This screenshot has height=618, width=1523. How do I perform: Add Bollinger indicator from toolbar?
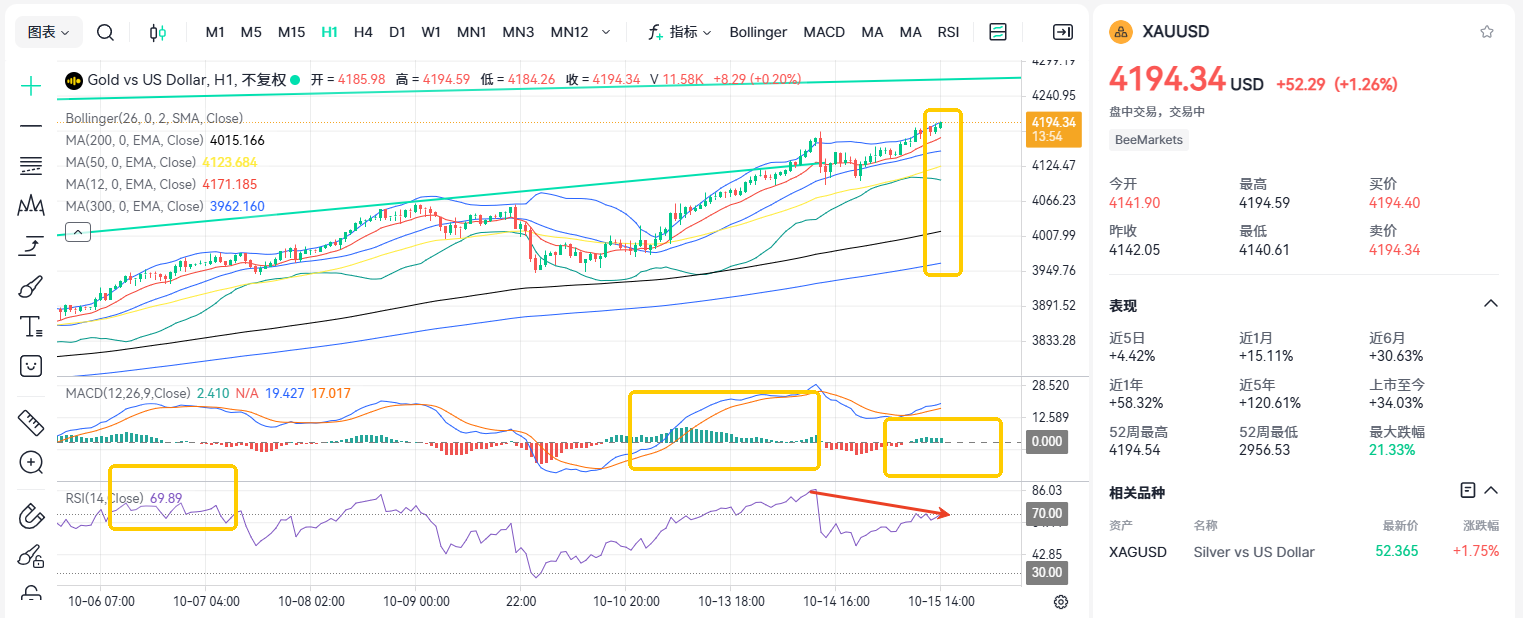pos(758,32)
